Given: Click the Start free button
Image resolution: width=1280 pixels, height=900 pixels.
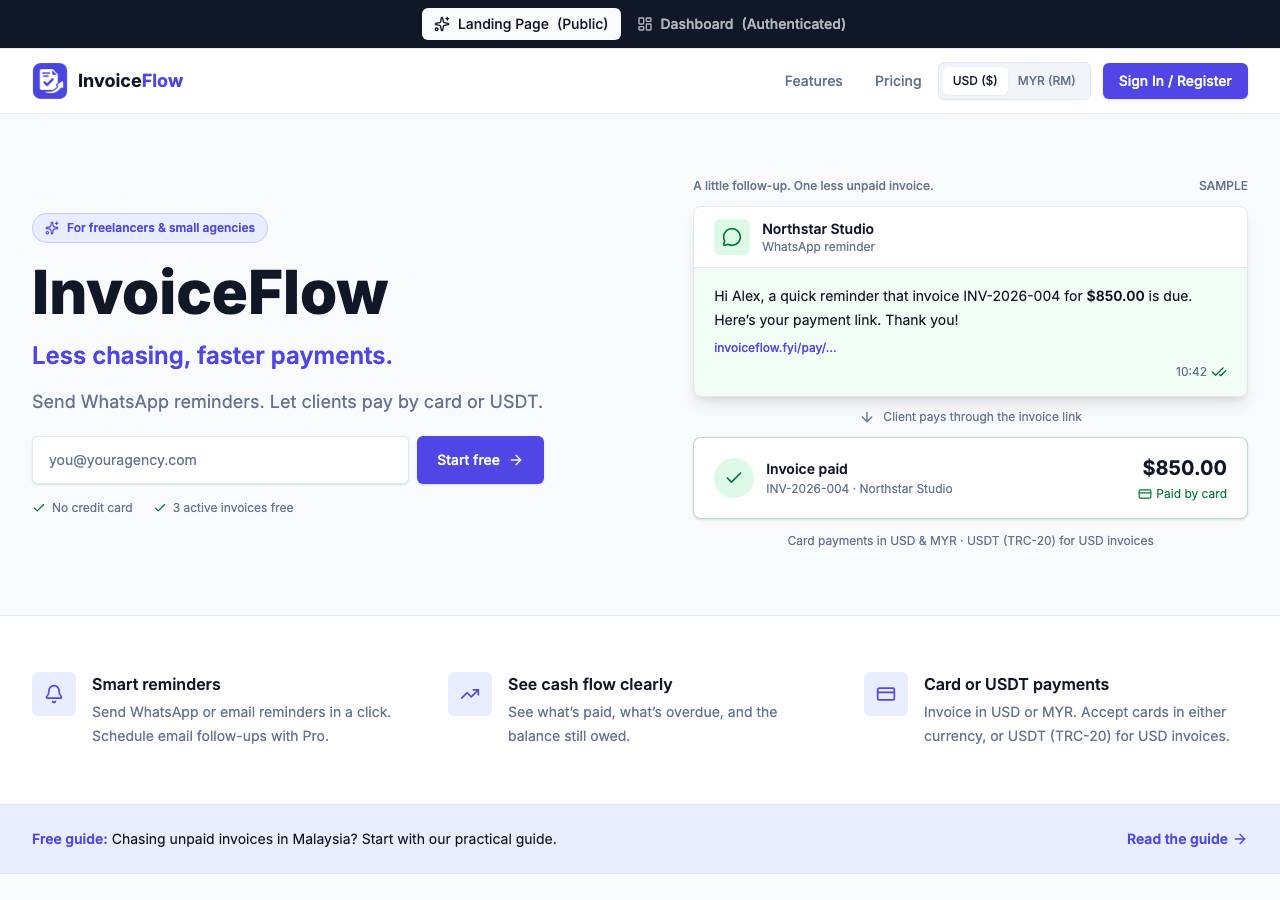Looking at the screenshot, I should (480, 460).
